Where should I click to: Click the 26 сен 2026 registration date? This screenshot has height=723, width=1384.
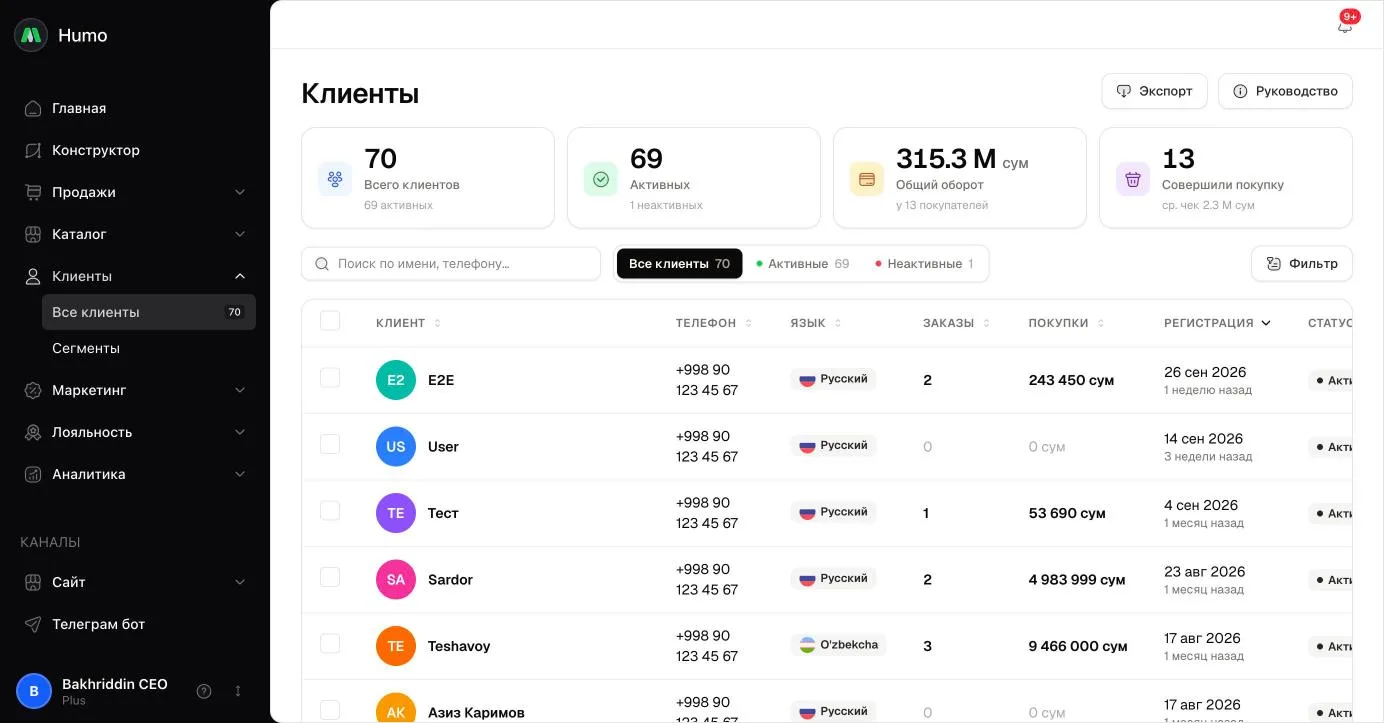coord(1204,372)
